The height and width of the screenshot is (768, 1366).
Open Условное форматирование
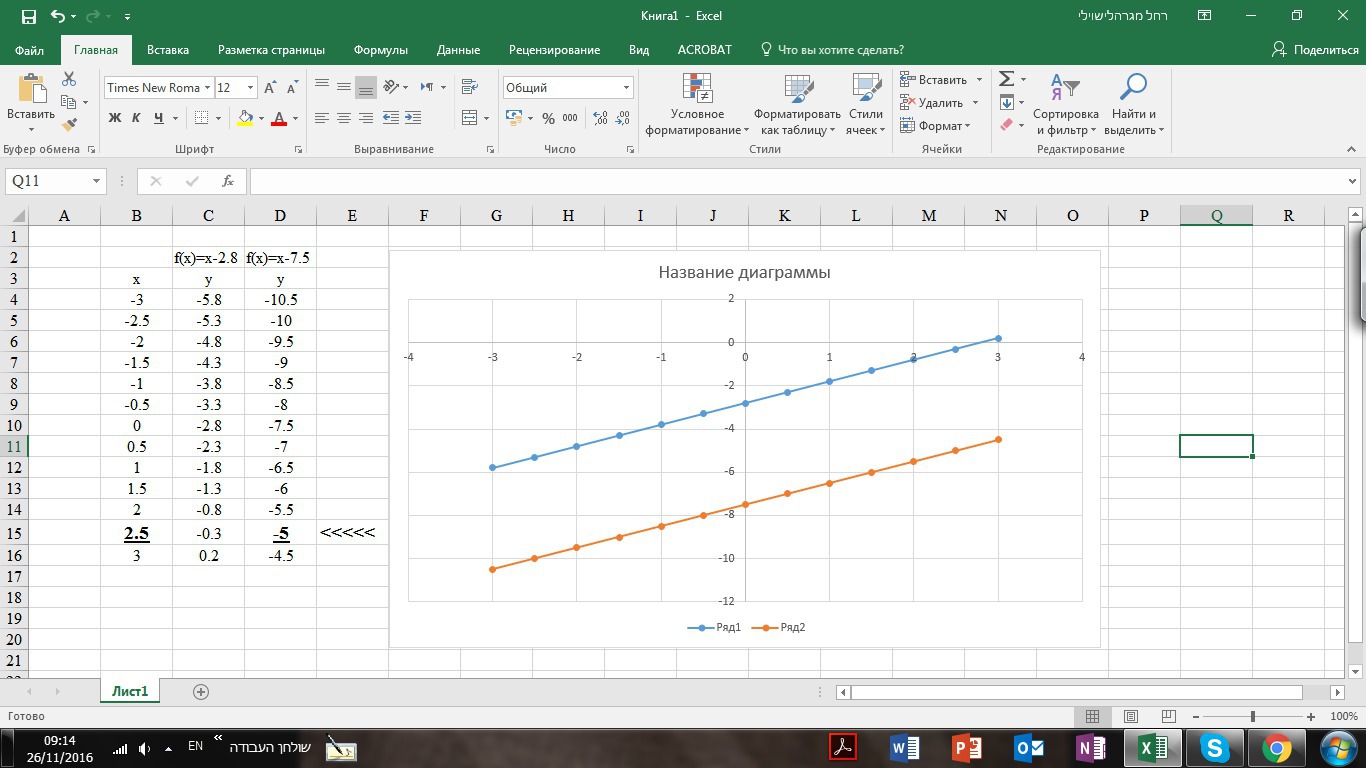[697, 105]
